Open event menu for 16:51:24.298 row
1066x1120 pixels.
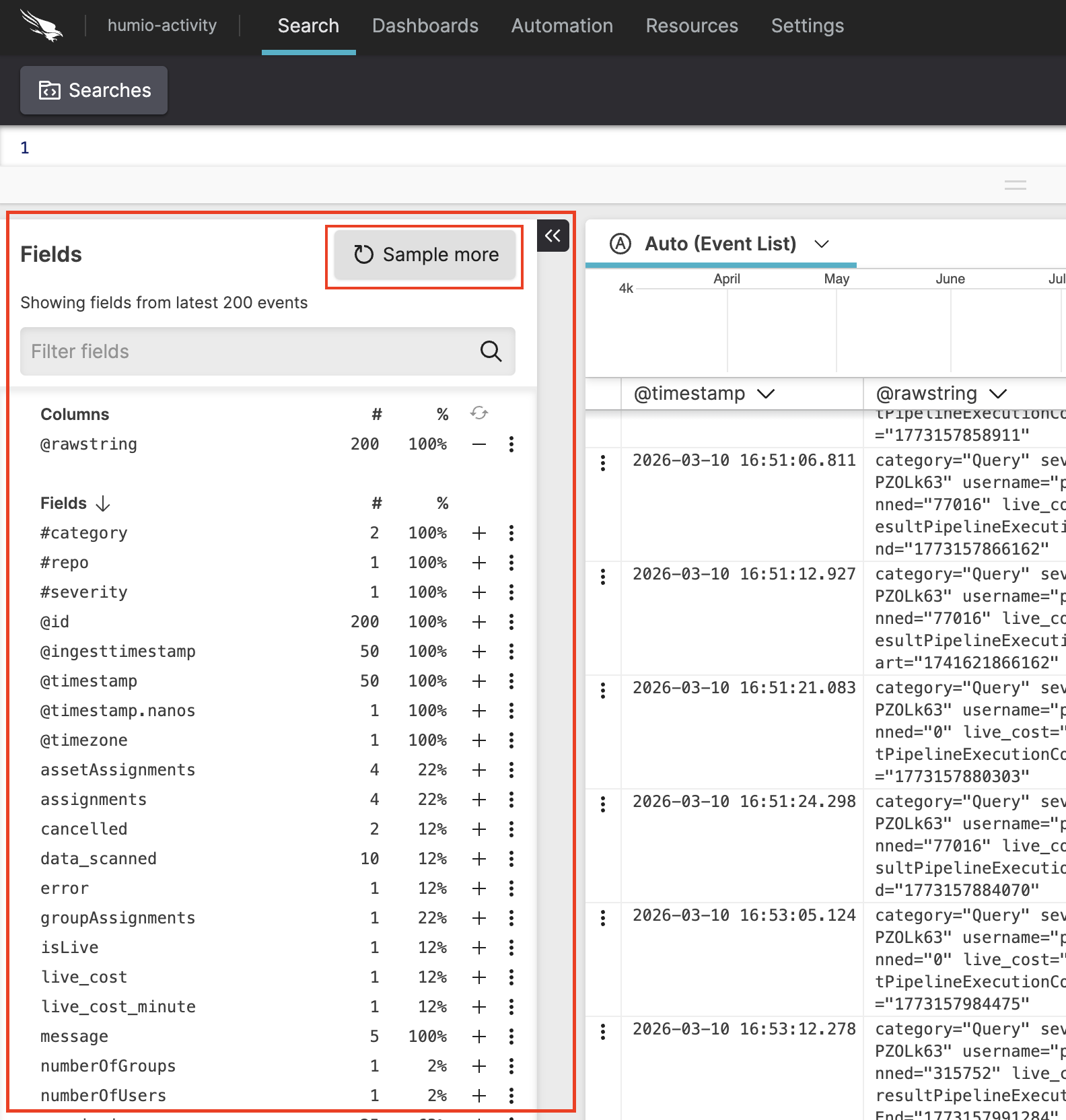point(603,804)
